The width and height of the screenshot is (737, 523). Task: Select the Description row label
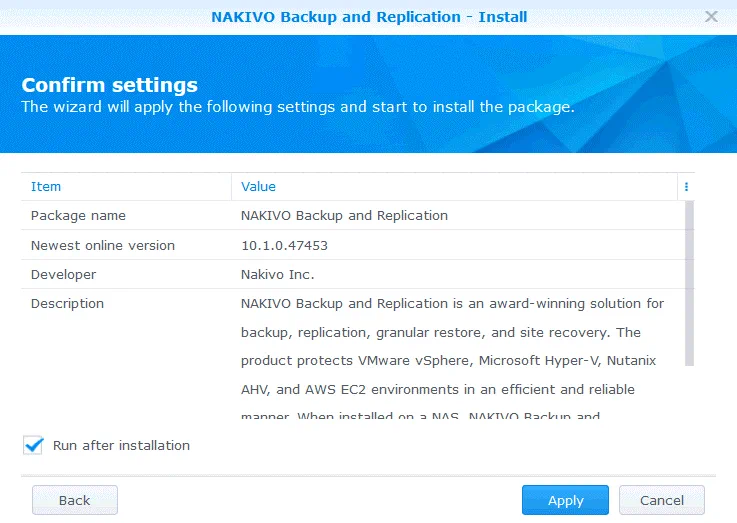(x=67, y=303)
